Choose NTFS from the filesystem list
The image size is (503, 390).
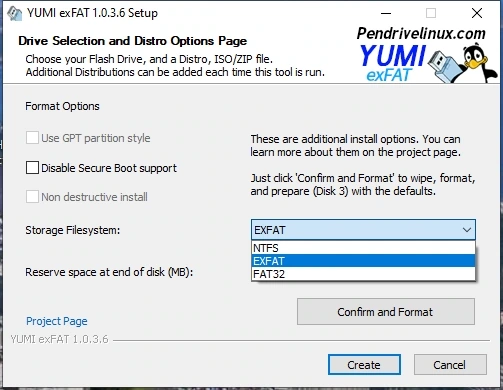363,248
